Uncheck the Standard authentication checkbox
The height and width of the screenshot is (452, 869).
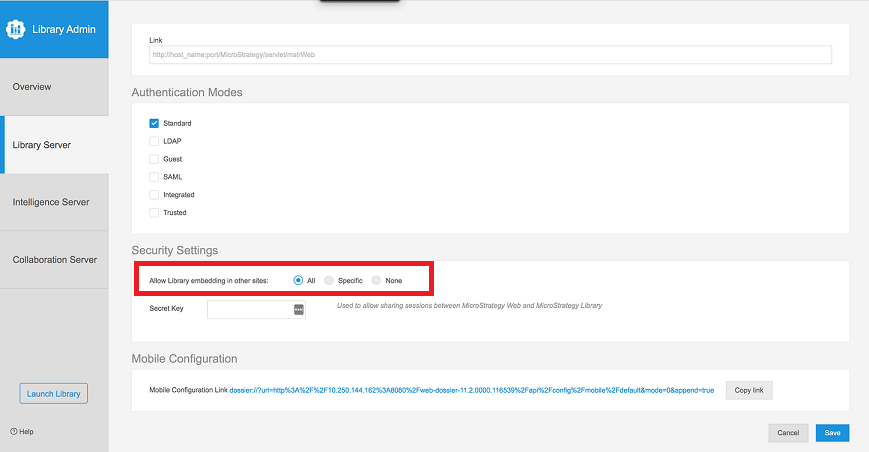(x=154, y=123)
